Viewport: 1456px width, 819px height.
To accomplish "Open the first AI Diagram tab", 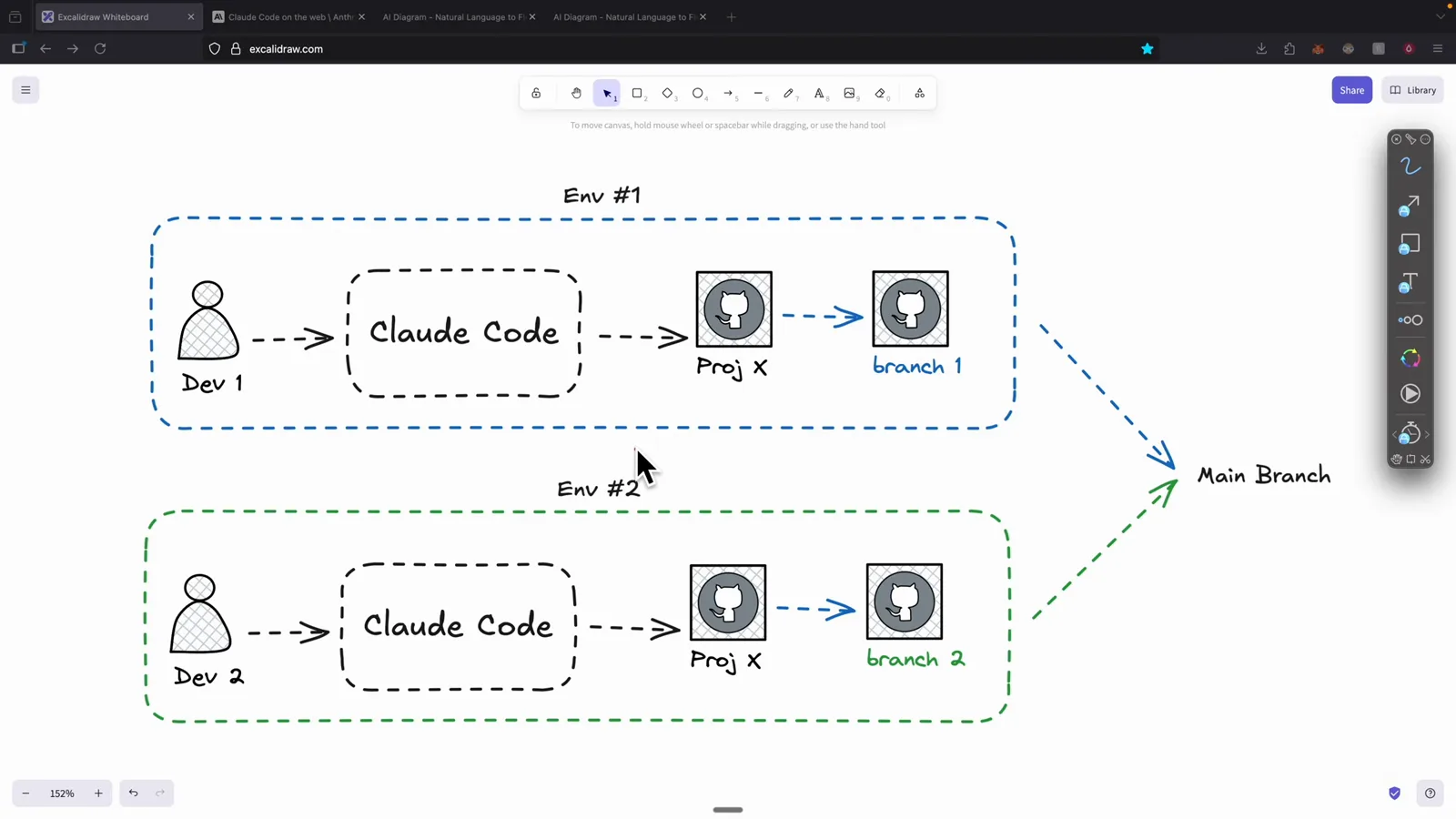I will pos(457,17).
